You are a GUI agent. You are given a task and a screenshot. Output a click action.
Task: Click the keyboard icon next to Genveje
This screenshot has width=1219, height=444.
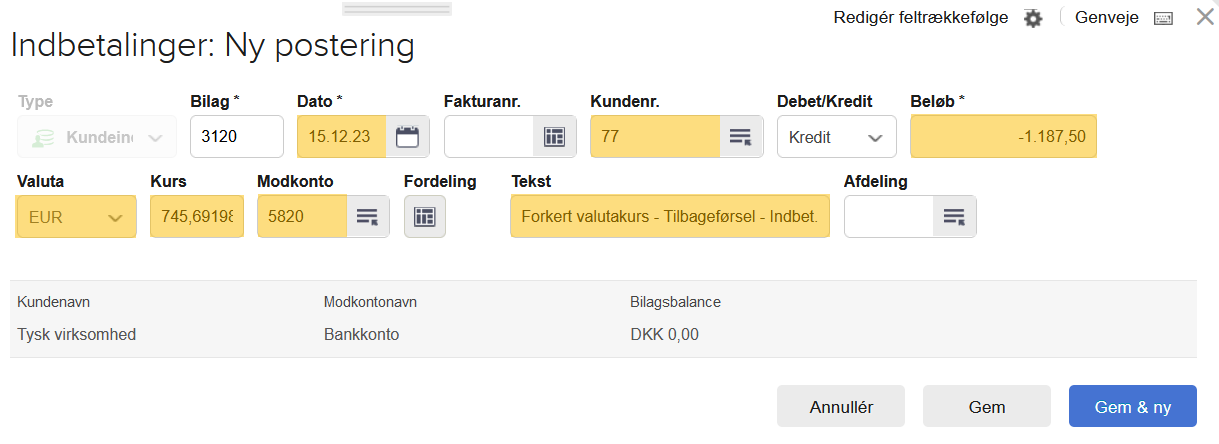click(x=1162, y=18)
